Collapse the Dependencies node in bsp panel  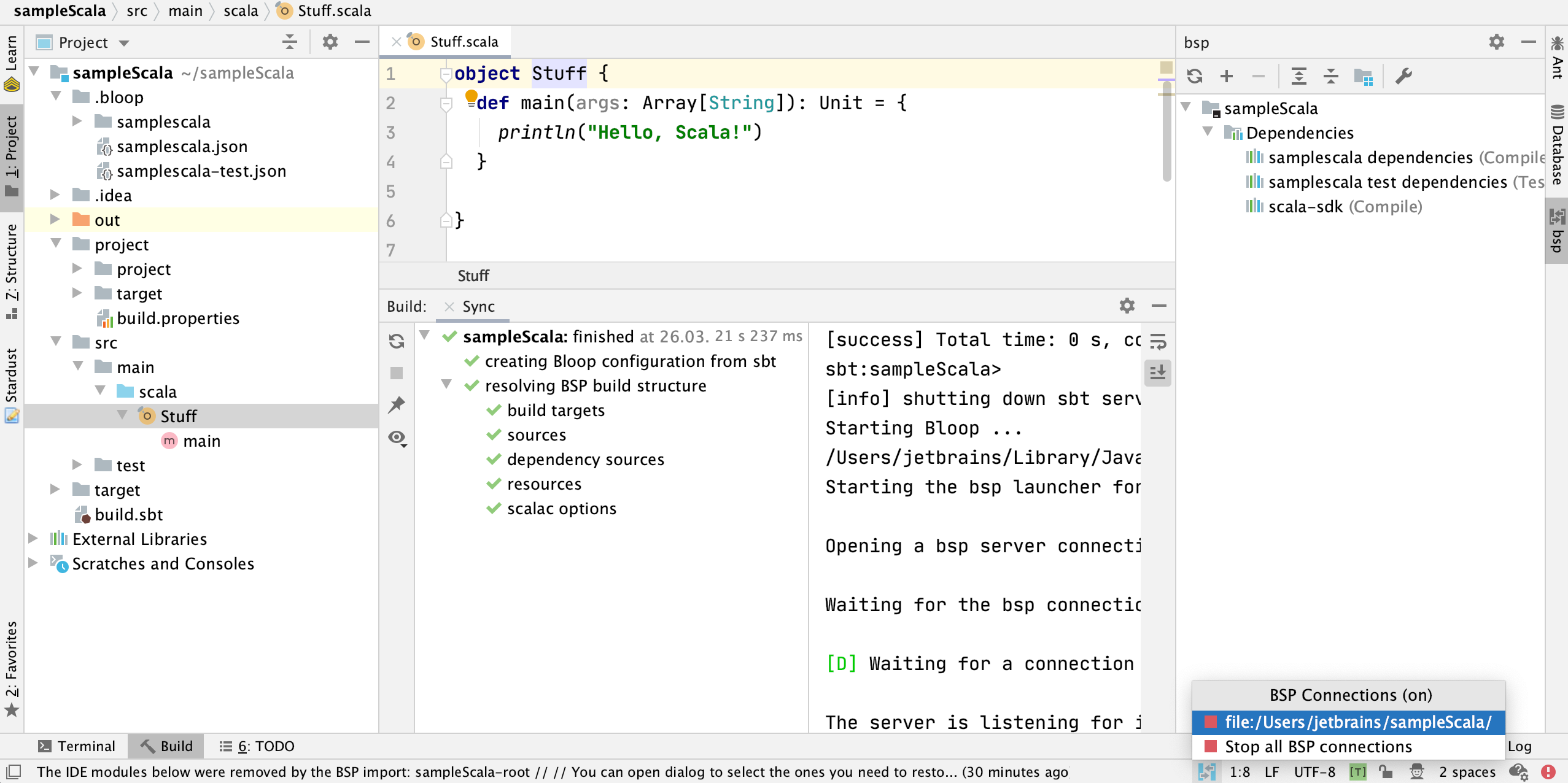(1208, 132)
